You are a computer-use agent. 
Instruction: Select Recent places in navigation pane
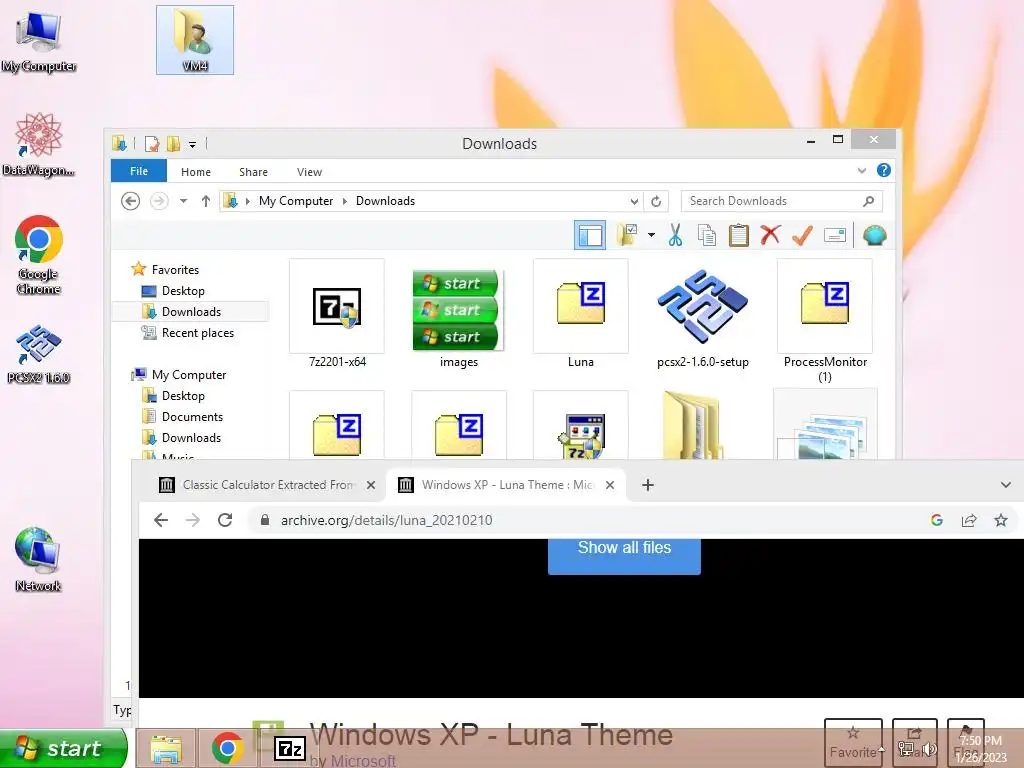[x=197, y=332]
